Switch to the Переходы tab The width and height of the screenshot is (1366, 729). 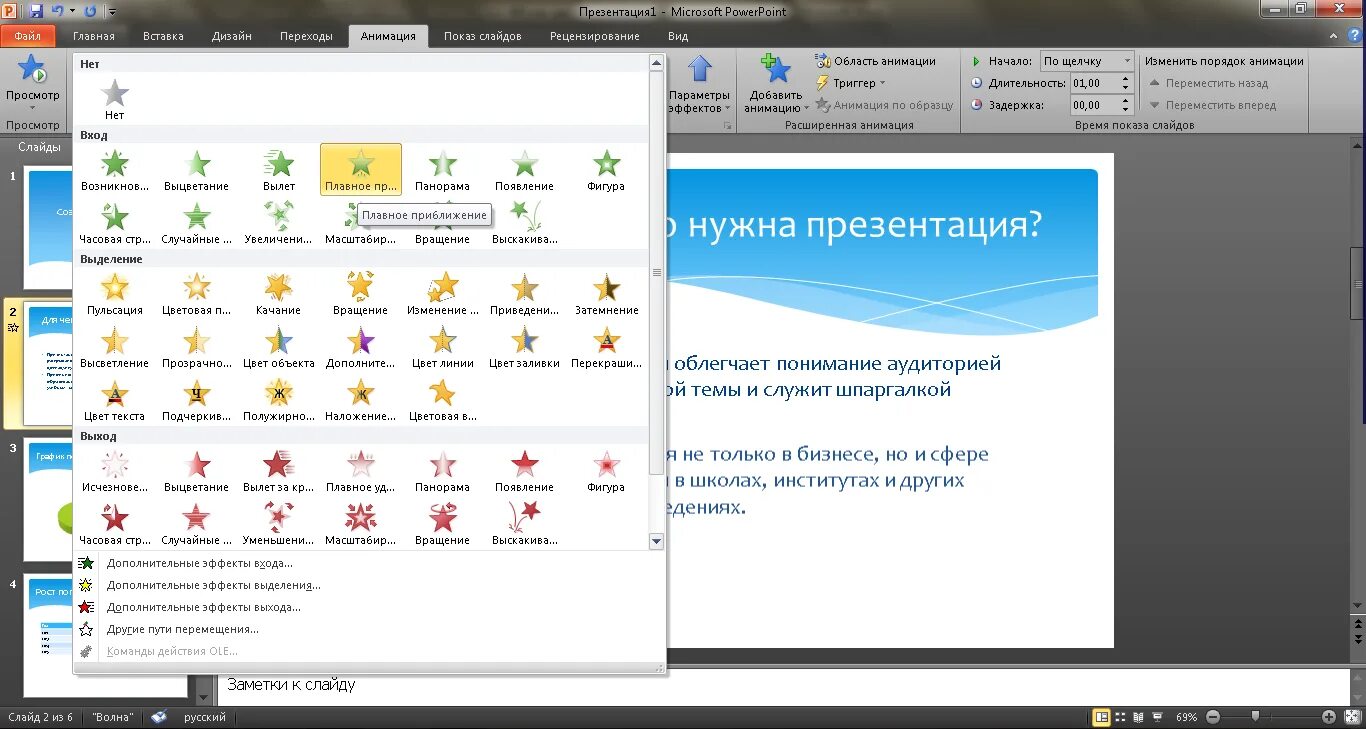tap(306, 36)
